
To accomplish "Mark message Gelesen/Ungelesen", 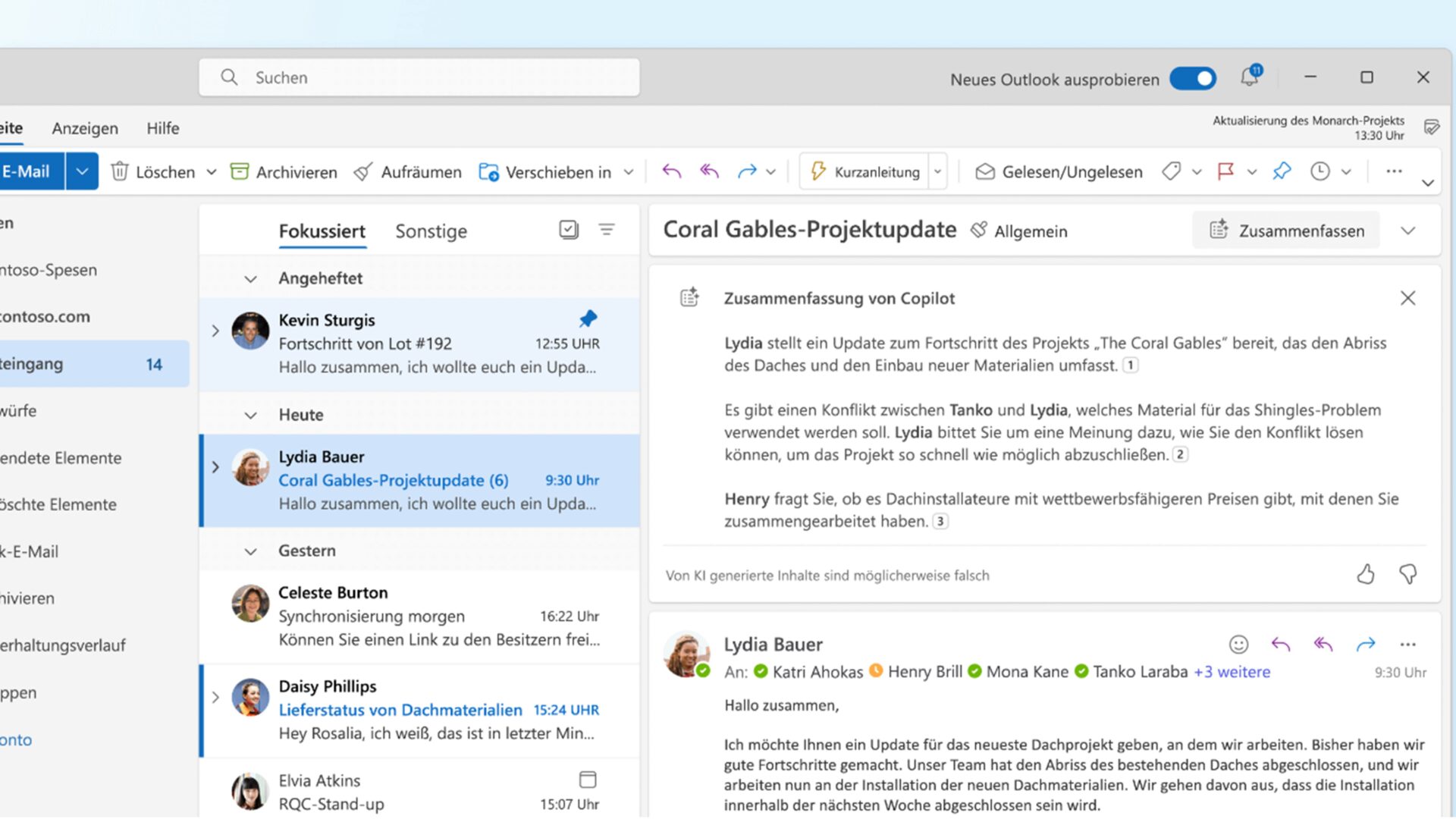I will pos(1059,171).
